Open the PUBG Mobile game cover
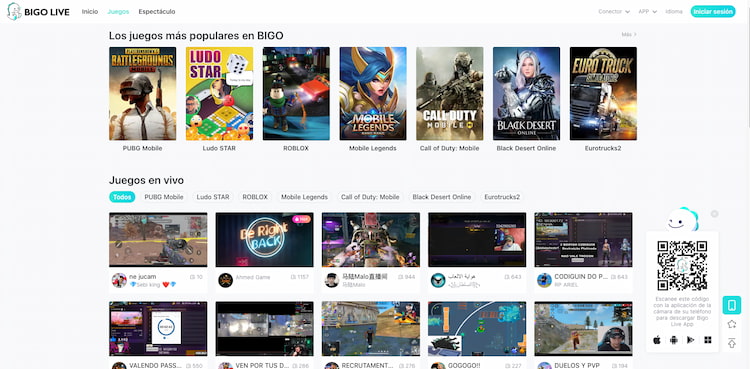The width and height of the screenshot is (750, 369). [x=143, y=93]
